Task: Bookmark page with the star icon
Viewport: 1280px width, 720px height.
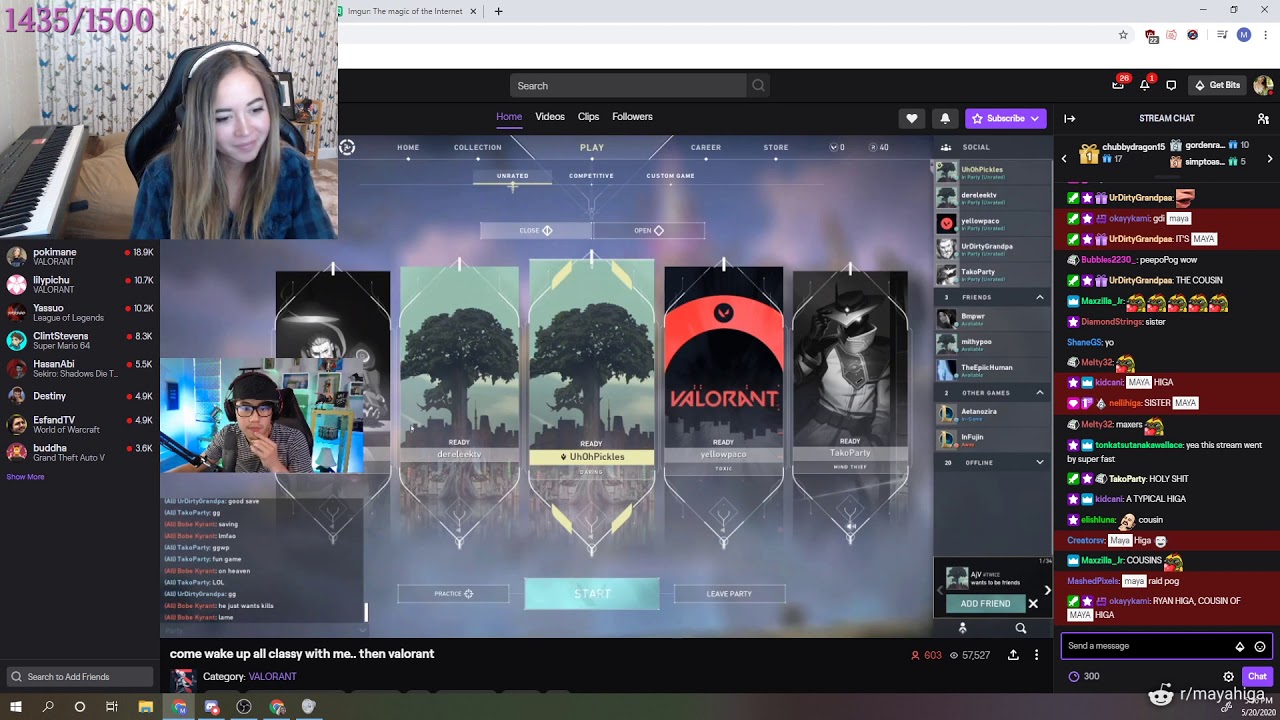Action: click(1123, 34)
